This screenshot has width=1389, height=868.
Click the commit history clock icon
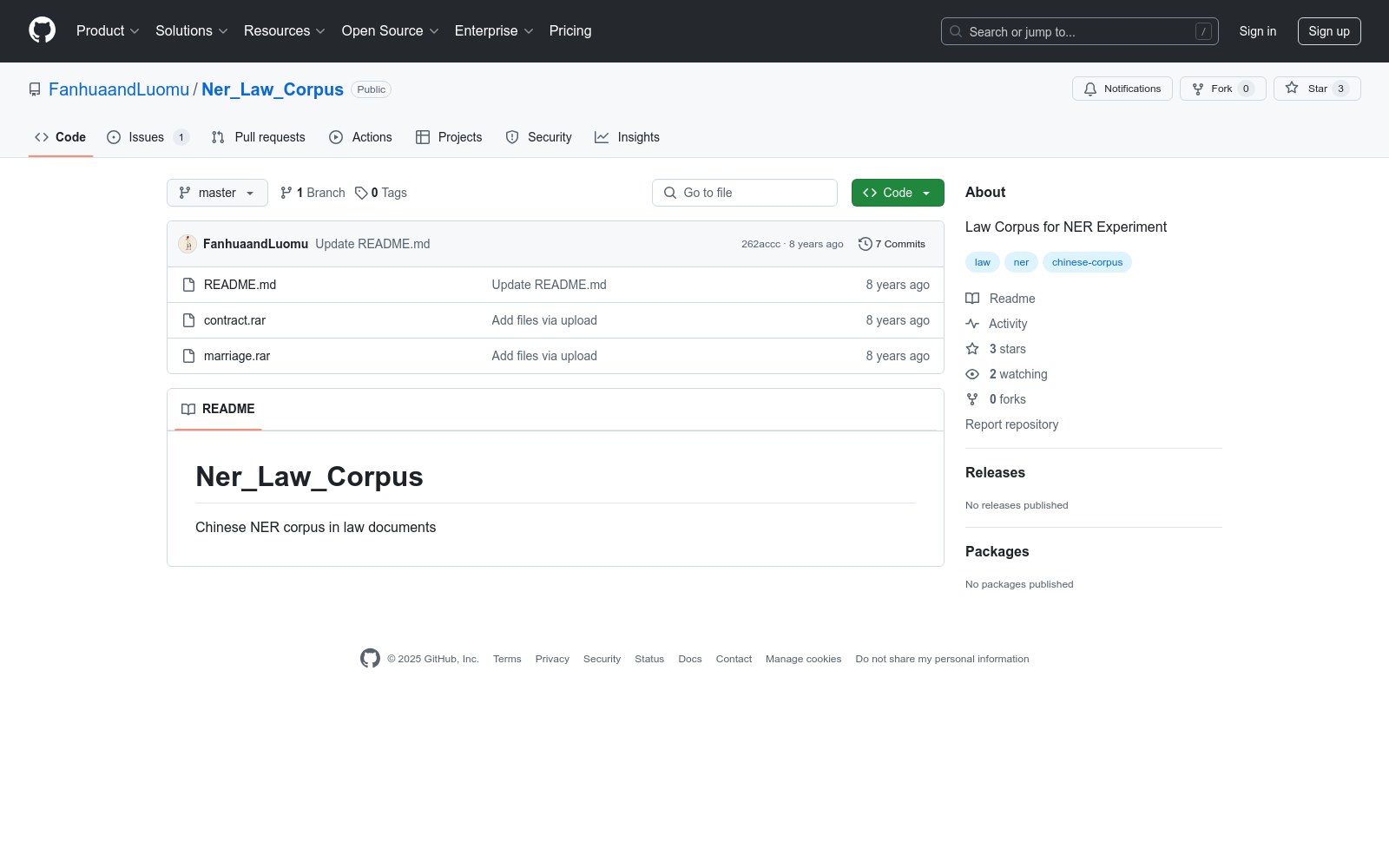(865, 244)
